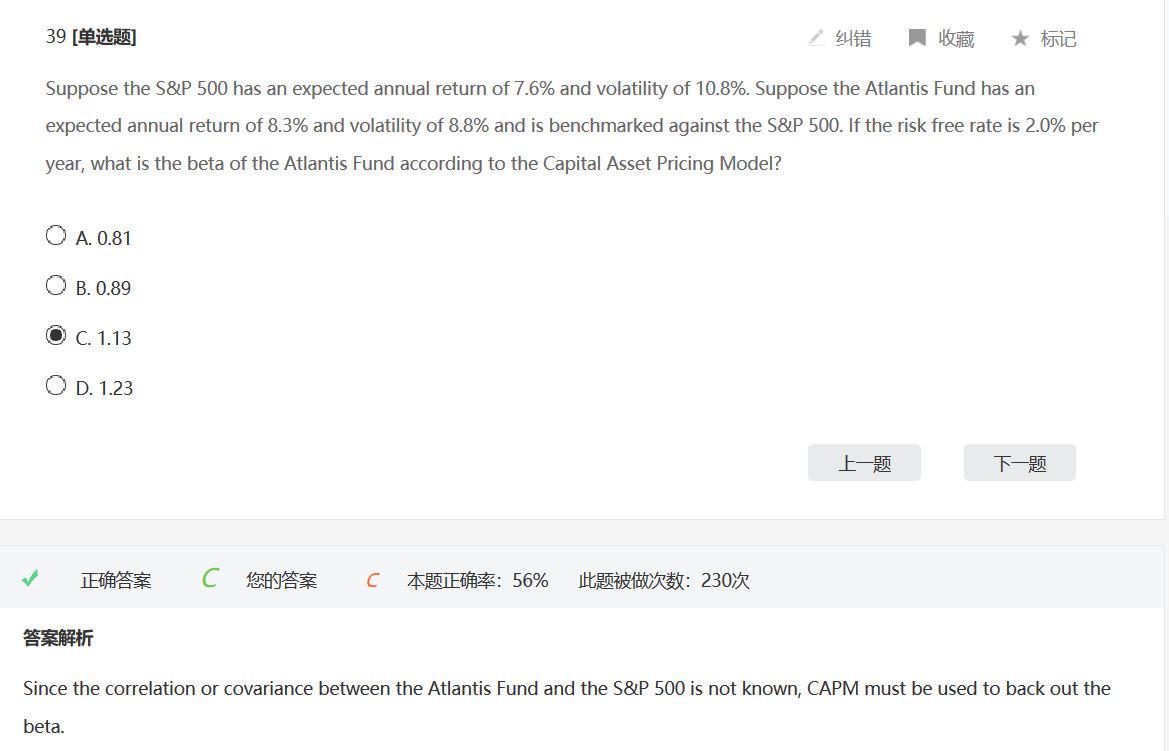Click the 您的答案 label
This screenshot has height=751, width=1169.
pyautogui.click(x=281, y=581)
